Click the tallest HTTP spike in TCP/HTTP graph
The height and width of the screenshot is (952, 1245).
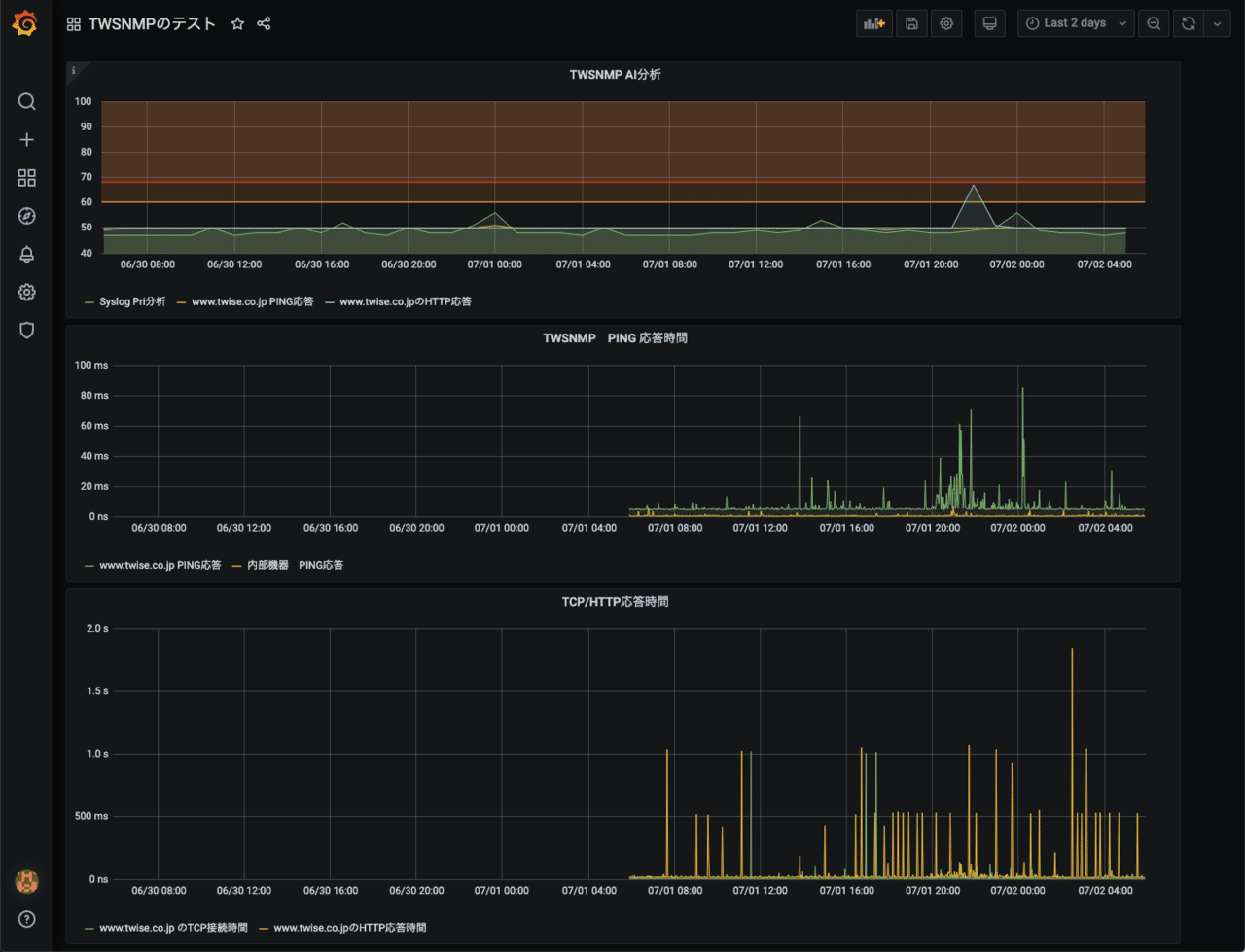point(1072,650)
